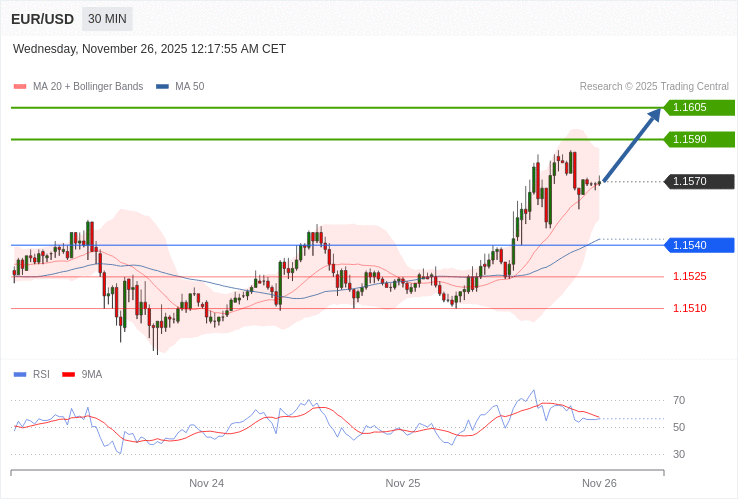
Task: Click the blue upward forecast arrow
Action: (632, 145)
